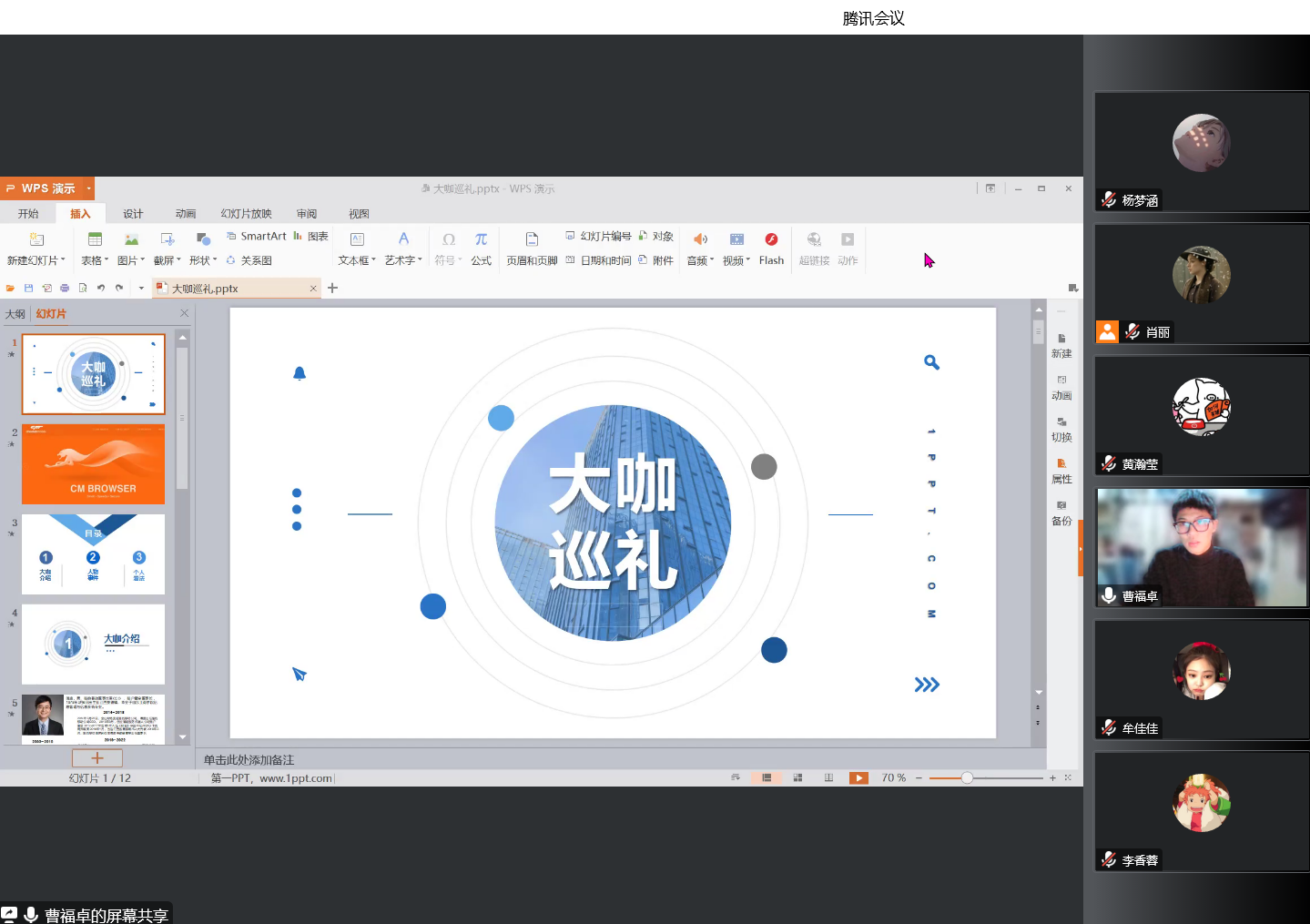The image size is (1310, 924).
Task: Zoom in with the plus button
Action: (1052, 778)
